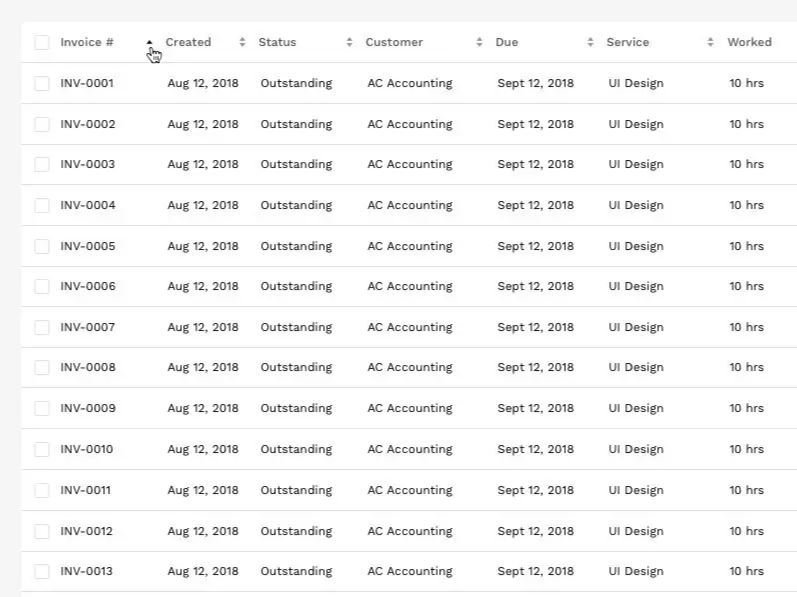Open invoice INV-0005
The height and width of the screenshot is (597, 797).
(87, 246)
